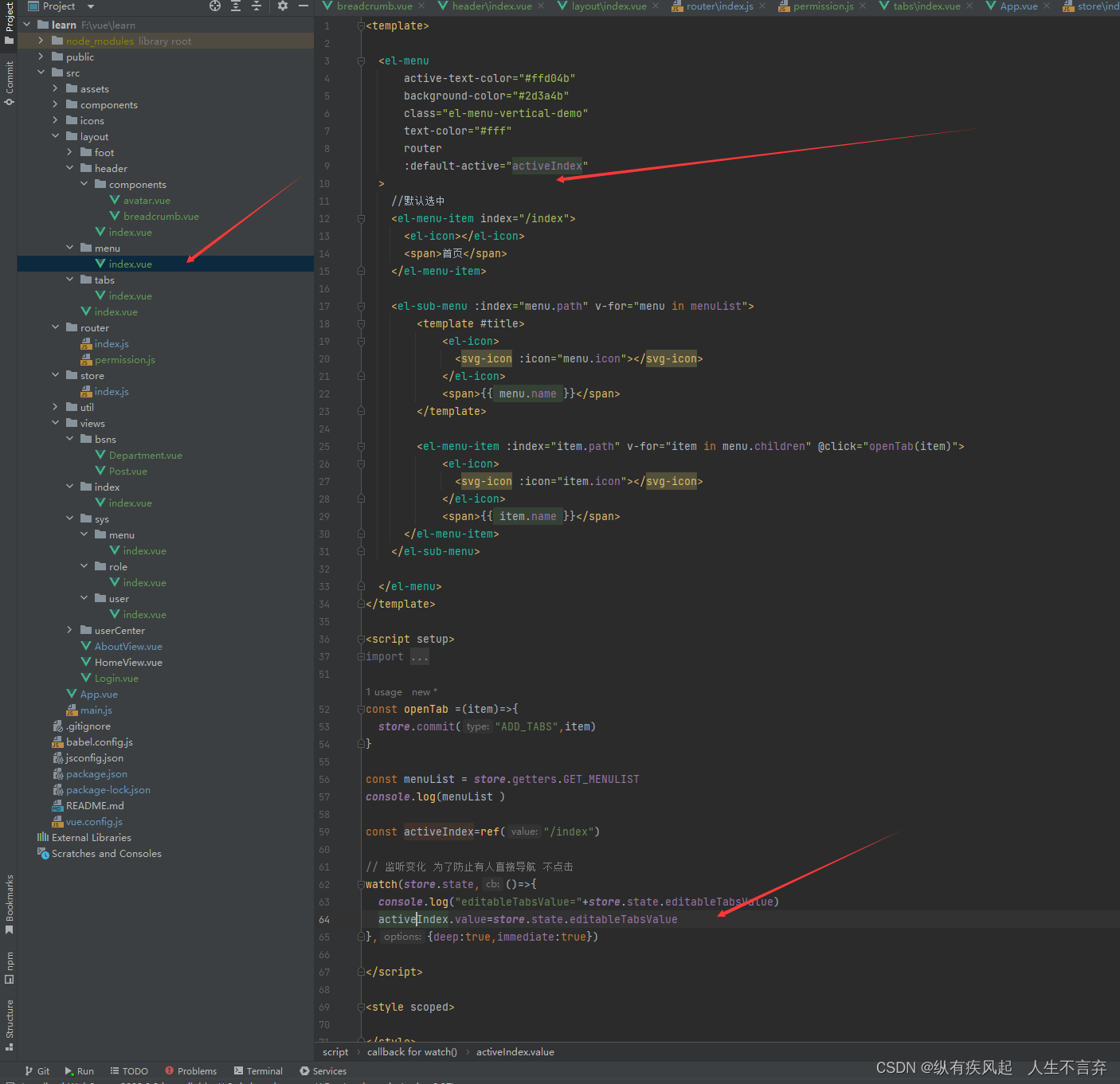Open the Problems tool window
Screen dimensions: 1120x1084
pos(191,1071)
